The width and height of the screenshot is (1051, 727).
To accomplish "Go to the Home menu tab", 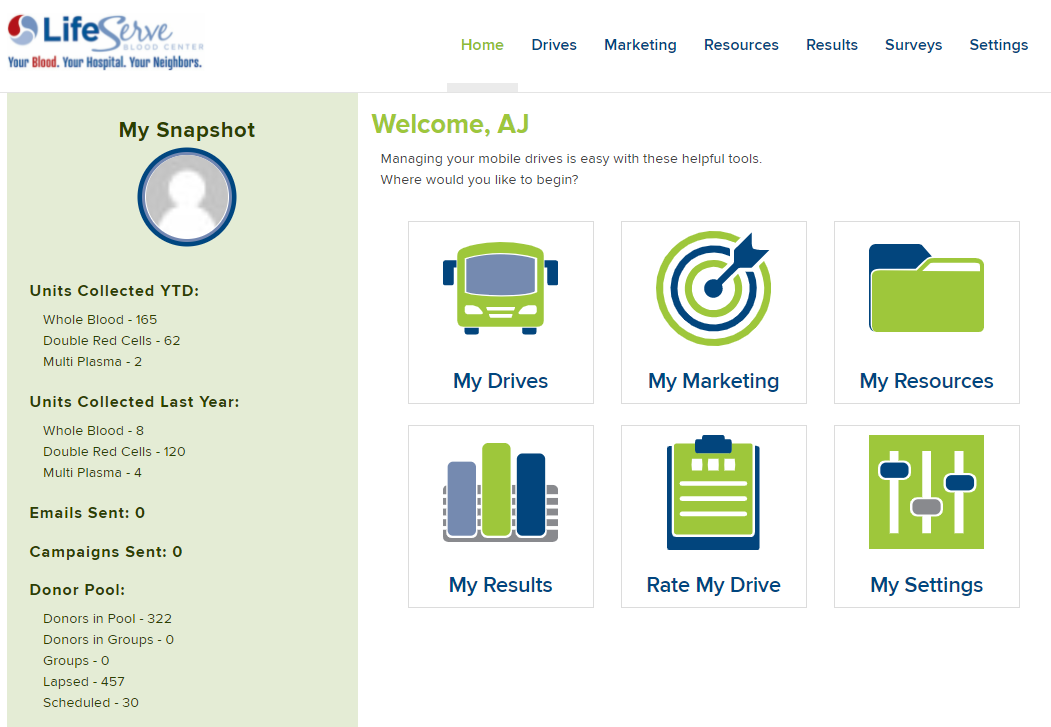I will pos(482,45).
